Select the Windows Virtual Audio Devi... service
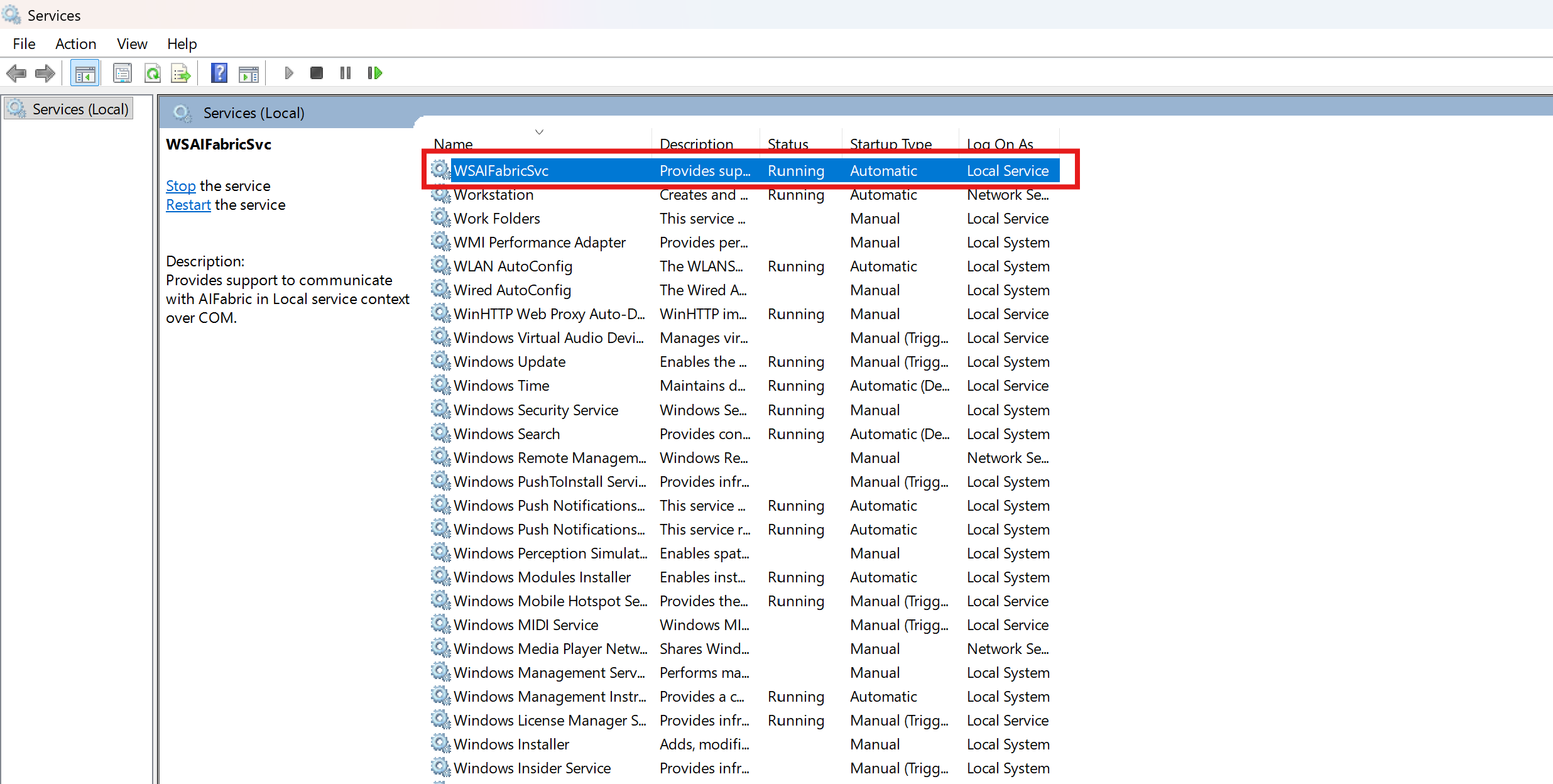This screenshot has width=1553, height=784. pyautogui.click(x=548, y=338)
